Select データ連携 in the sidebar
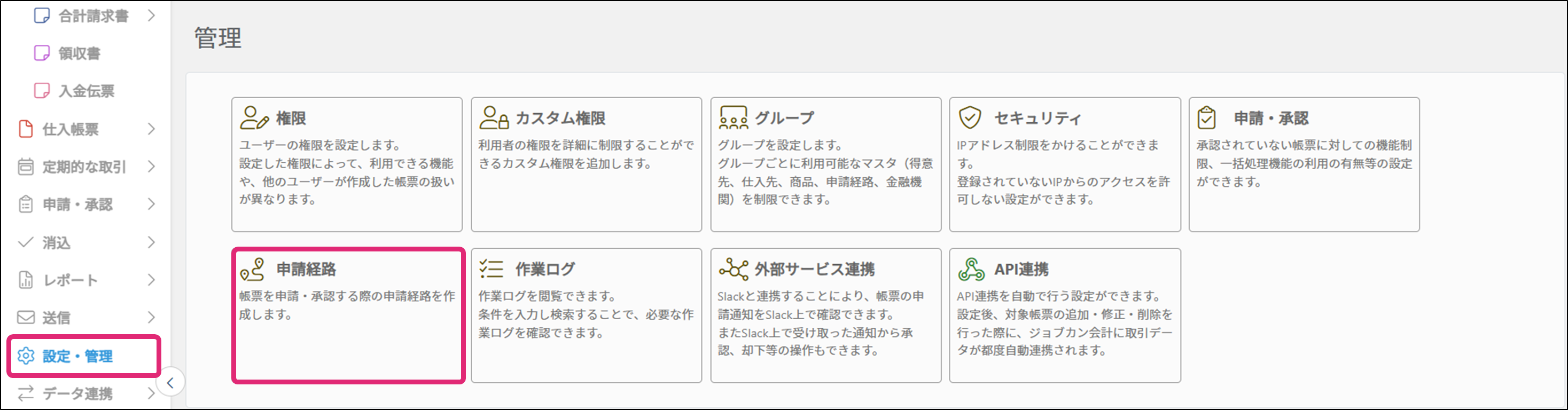 [x=77, y=393]
